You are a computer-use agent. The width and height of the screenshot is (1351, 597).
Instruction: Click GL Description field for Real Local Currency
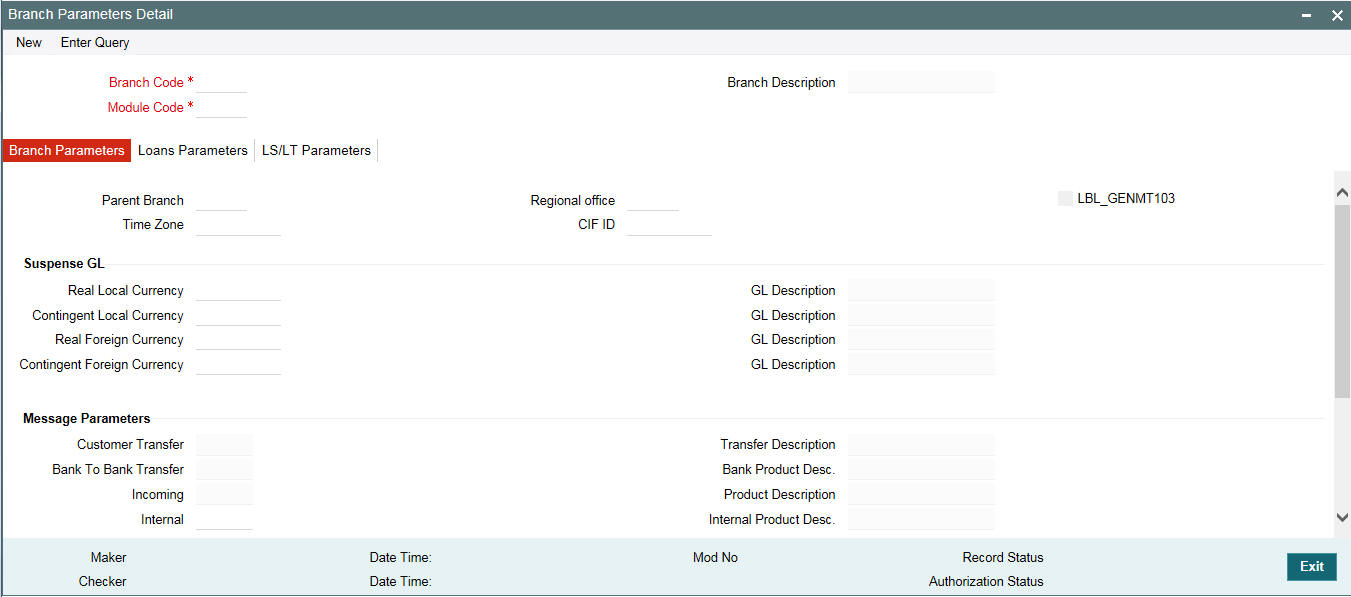[921, 290]
